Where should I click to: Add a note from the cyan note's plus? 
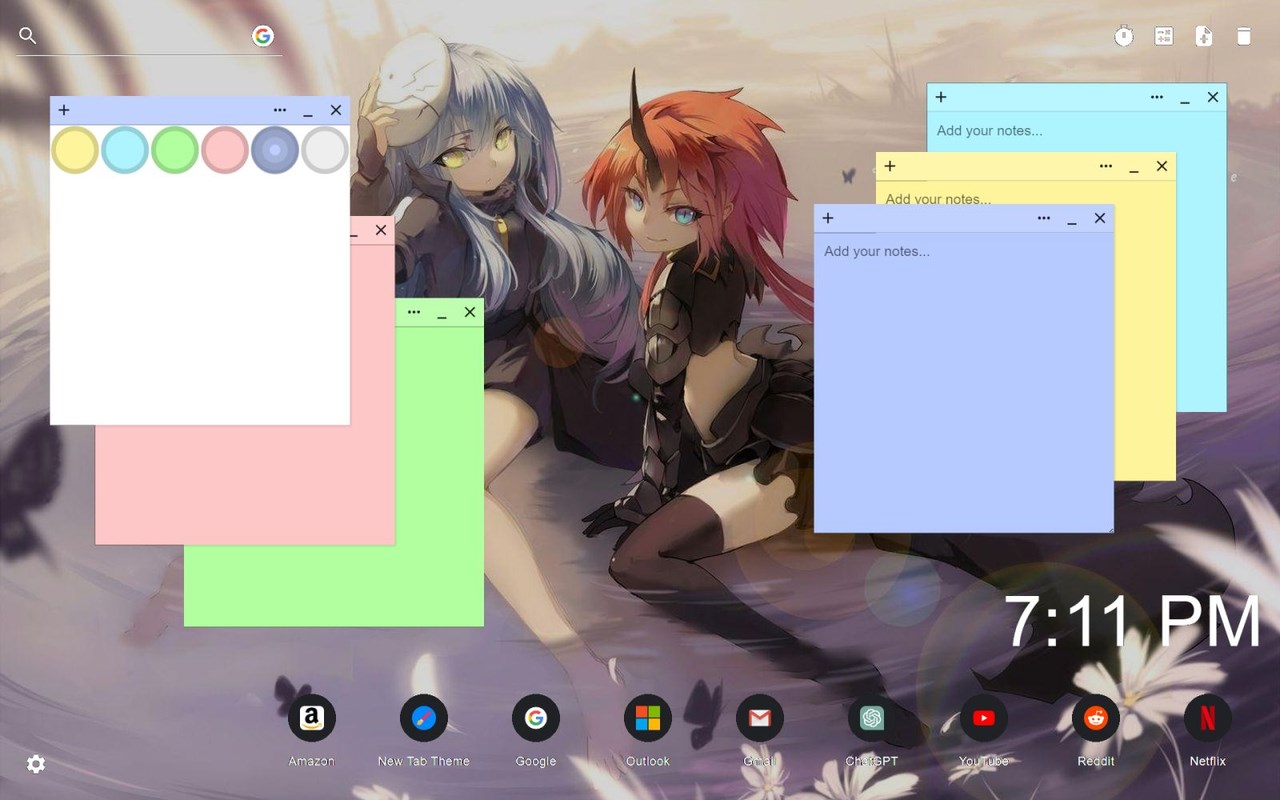941,97
